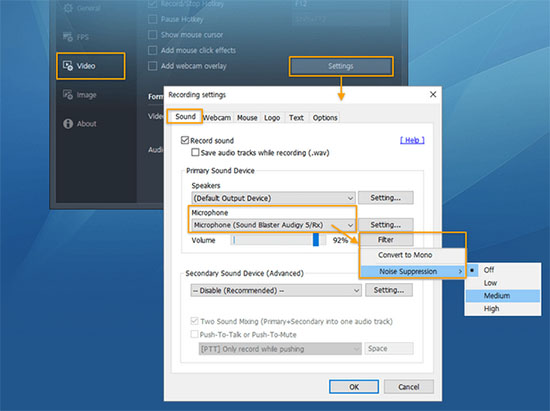Switch to the Webcam tab

click(x=217, y=118)
